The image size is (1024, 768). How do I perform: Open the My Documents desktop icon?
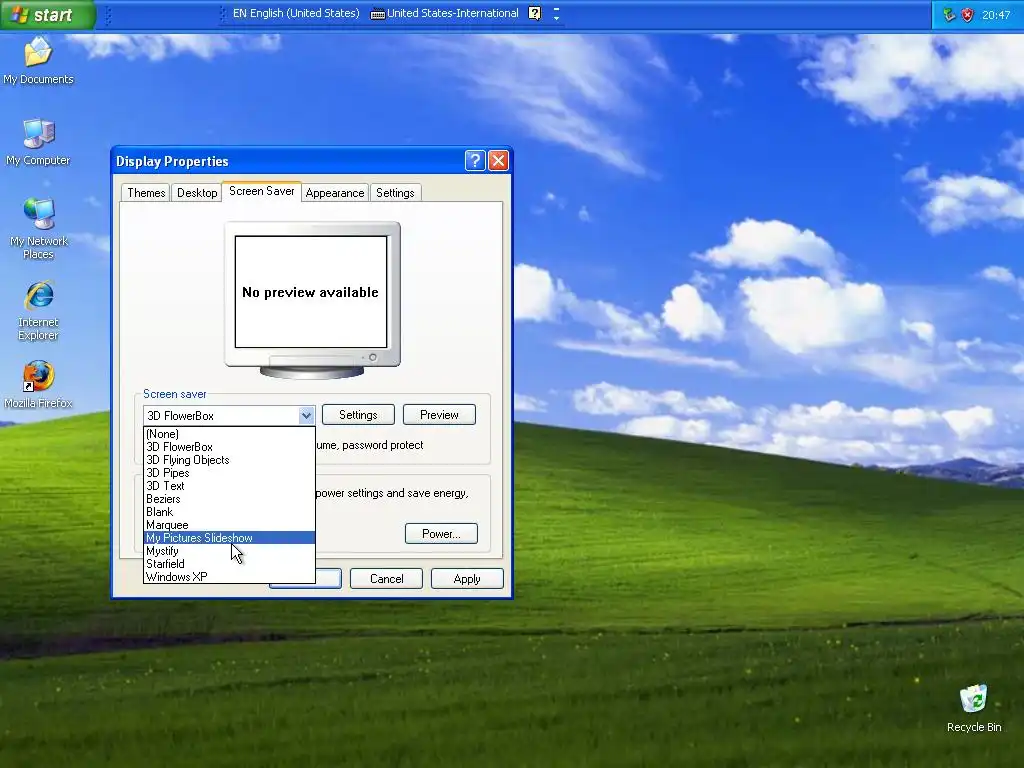point(38,60)
